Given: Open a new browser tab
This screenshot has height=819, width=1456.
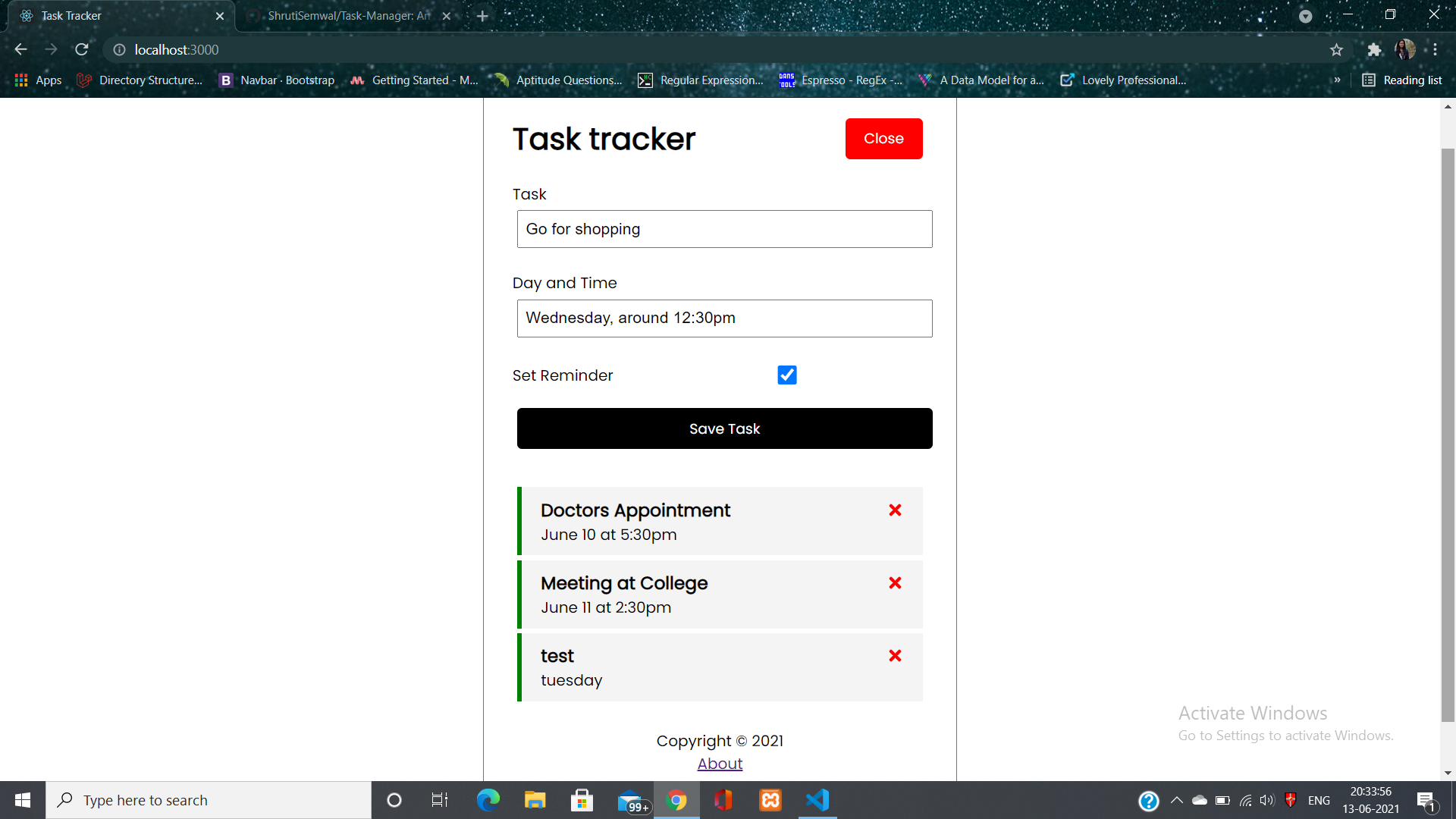Looking at the screenshot, I should click(x=482, y=16).
